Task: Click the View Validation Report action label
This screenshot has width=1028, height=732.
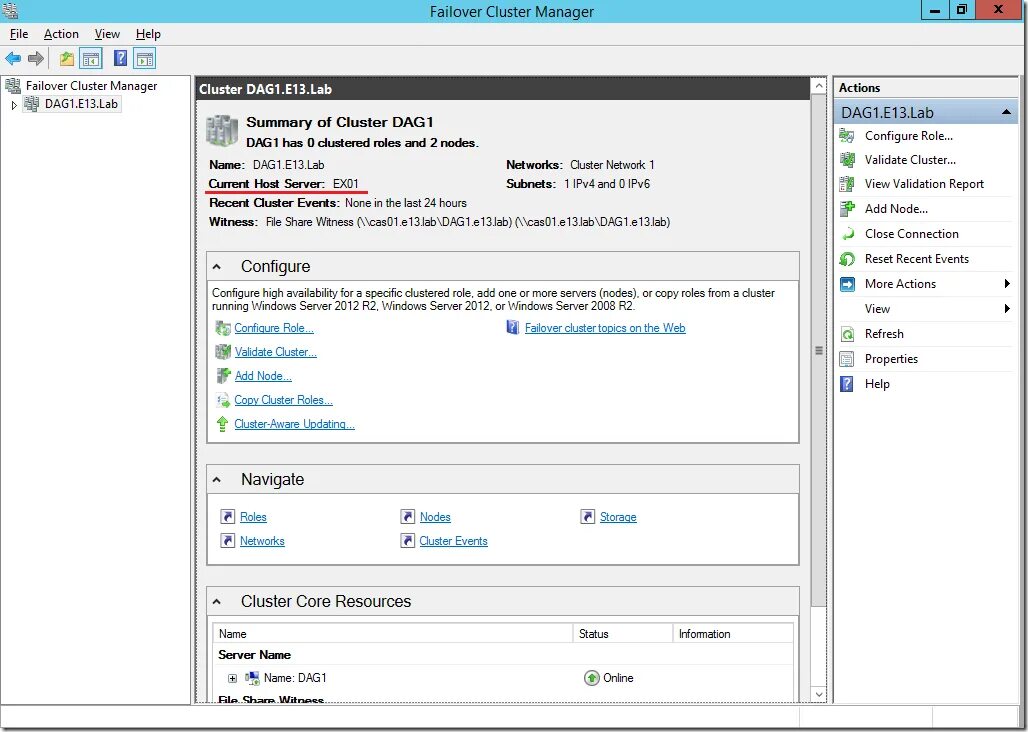Action: click(x=924, y=184)
